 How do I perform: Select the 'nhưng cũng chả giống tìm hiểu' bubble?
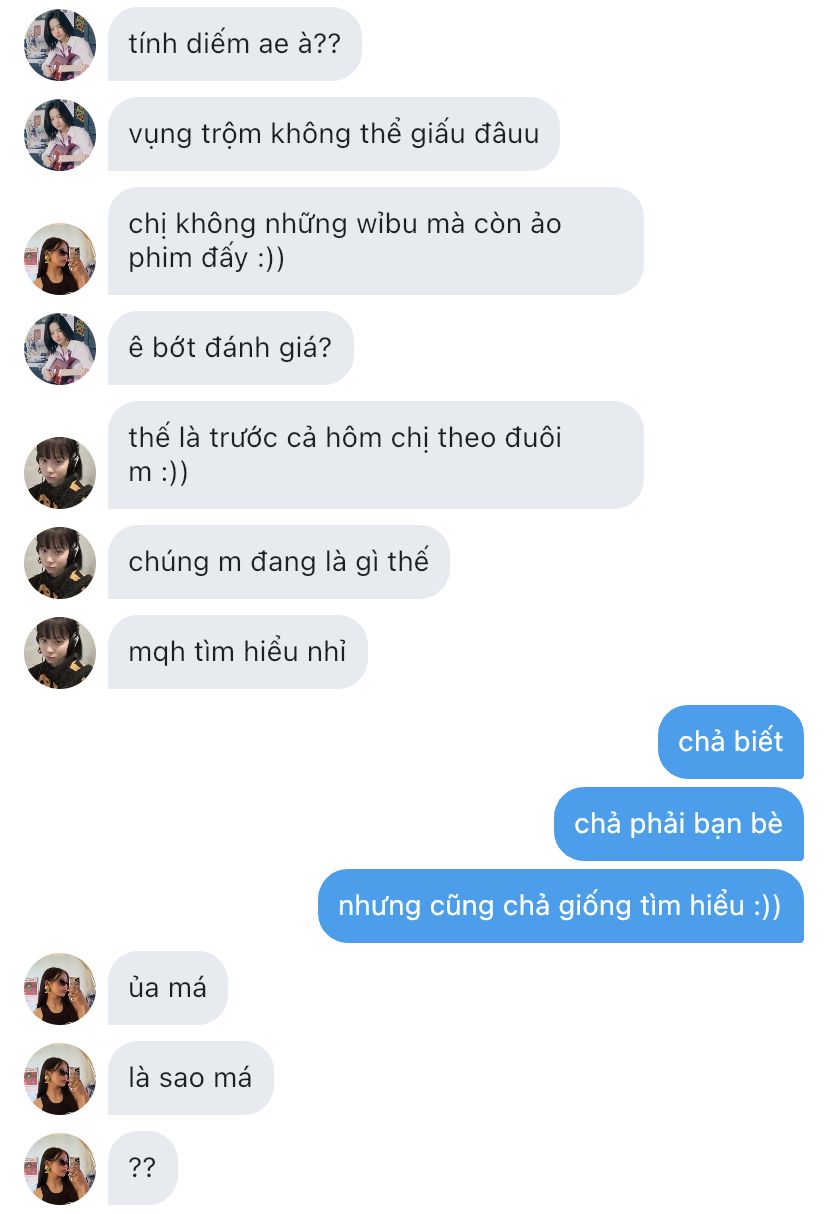click(561, 906)
